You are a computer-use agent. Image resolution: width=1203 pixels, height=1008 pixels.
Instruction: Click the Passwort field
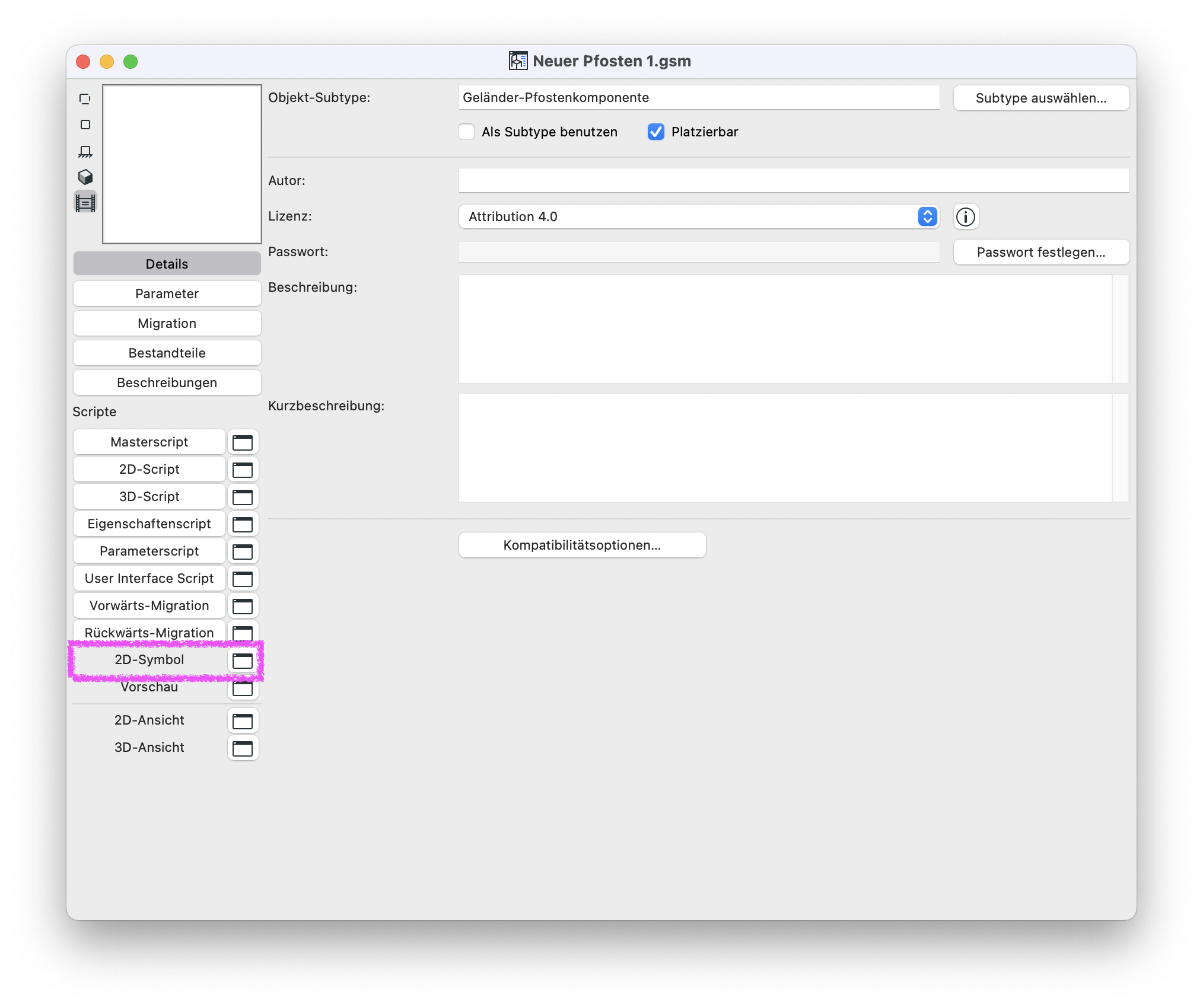[x=699, y=253]
